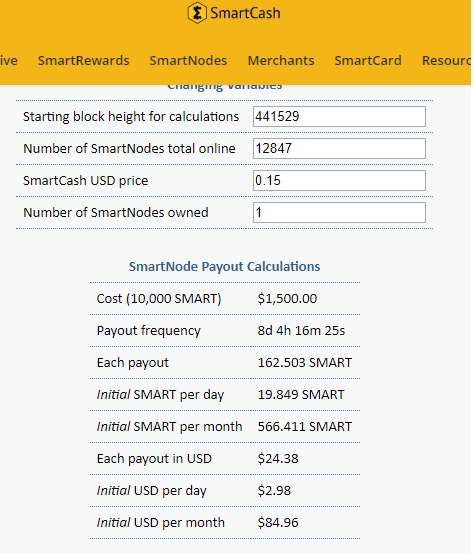
Task: Click the SmartCash brand name text
Action: click(x=245, y=13)
